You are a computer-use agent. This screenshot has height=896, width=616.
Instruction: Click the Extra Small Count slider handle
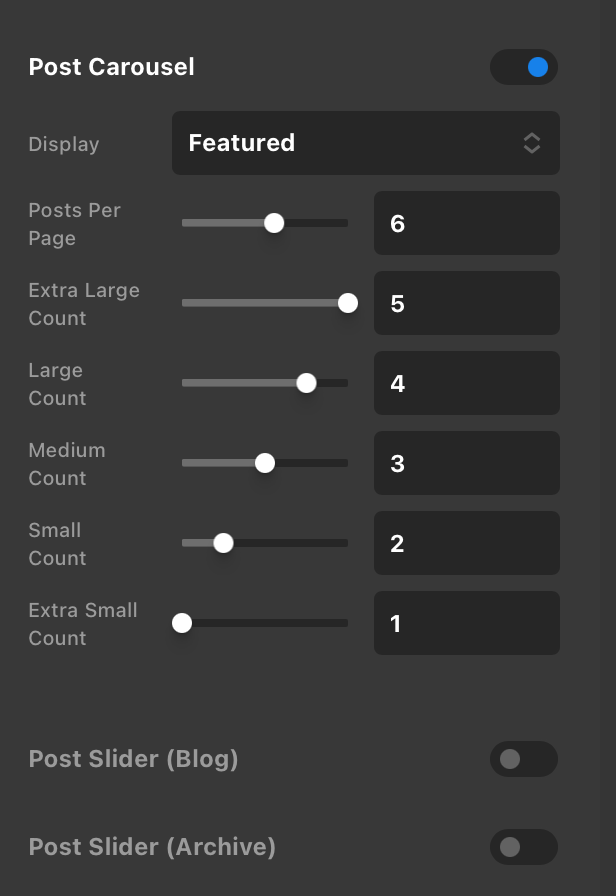click(x=182, y=623)
